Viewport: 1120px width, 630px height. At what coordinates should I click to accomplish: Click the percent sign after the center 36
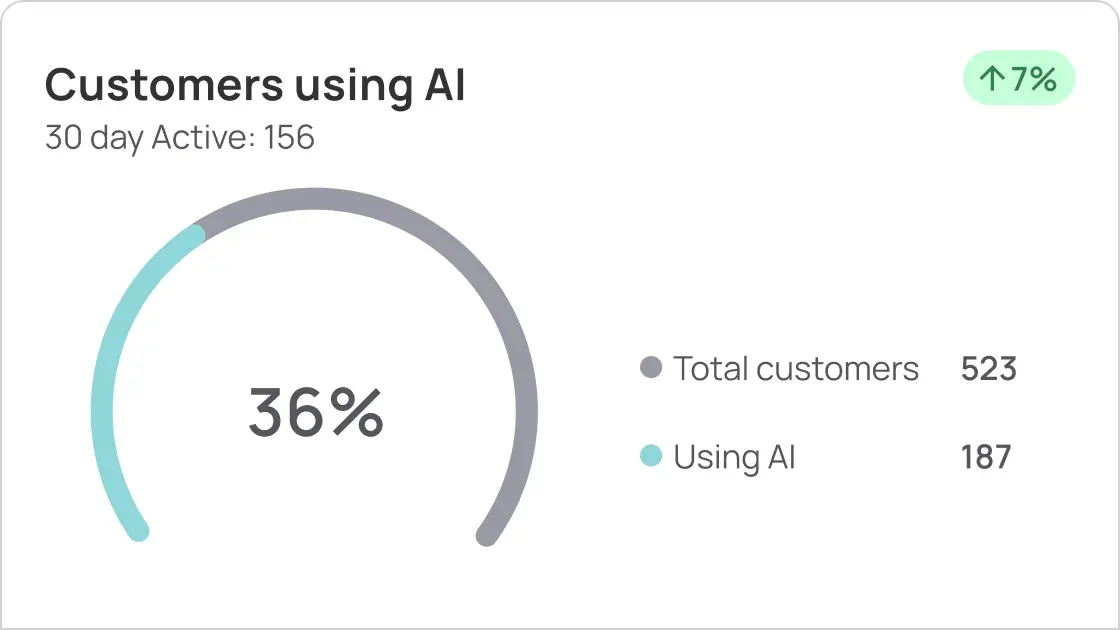point(356,412)
